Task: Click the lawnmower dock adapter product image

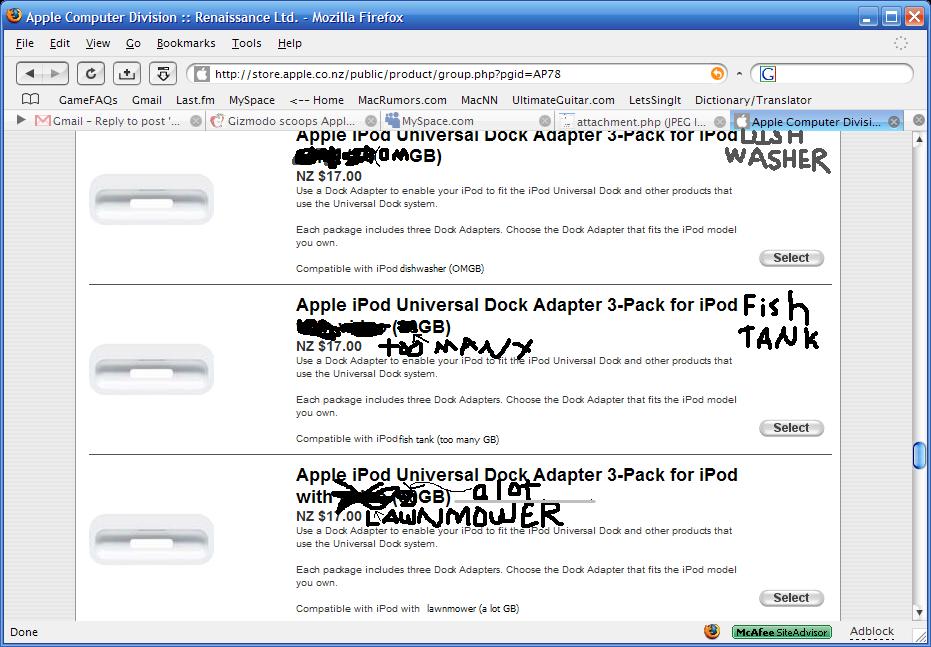Action: (x=151, y=539)
